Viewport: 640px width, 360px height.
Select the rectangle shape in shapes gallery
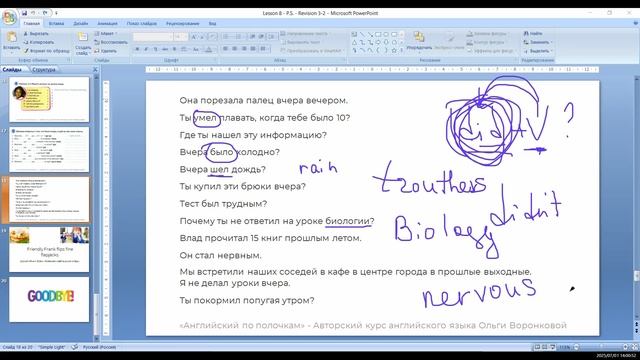point(378,34)
